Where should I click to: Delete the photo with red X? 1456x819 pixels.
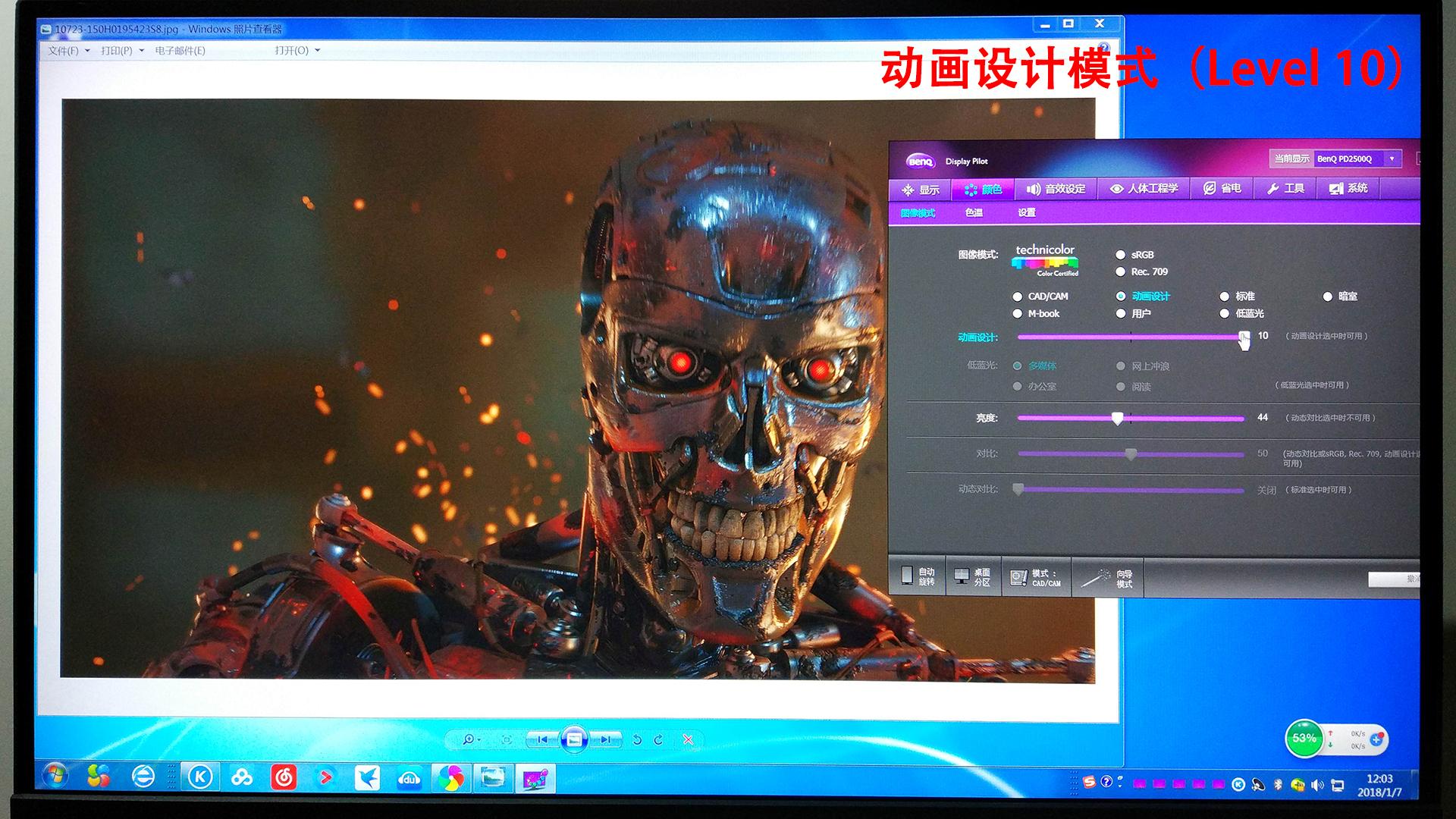pyautogui.click(x=688, y=739)
